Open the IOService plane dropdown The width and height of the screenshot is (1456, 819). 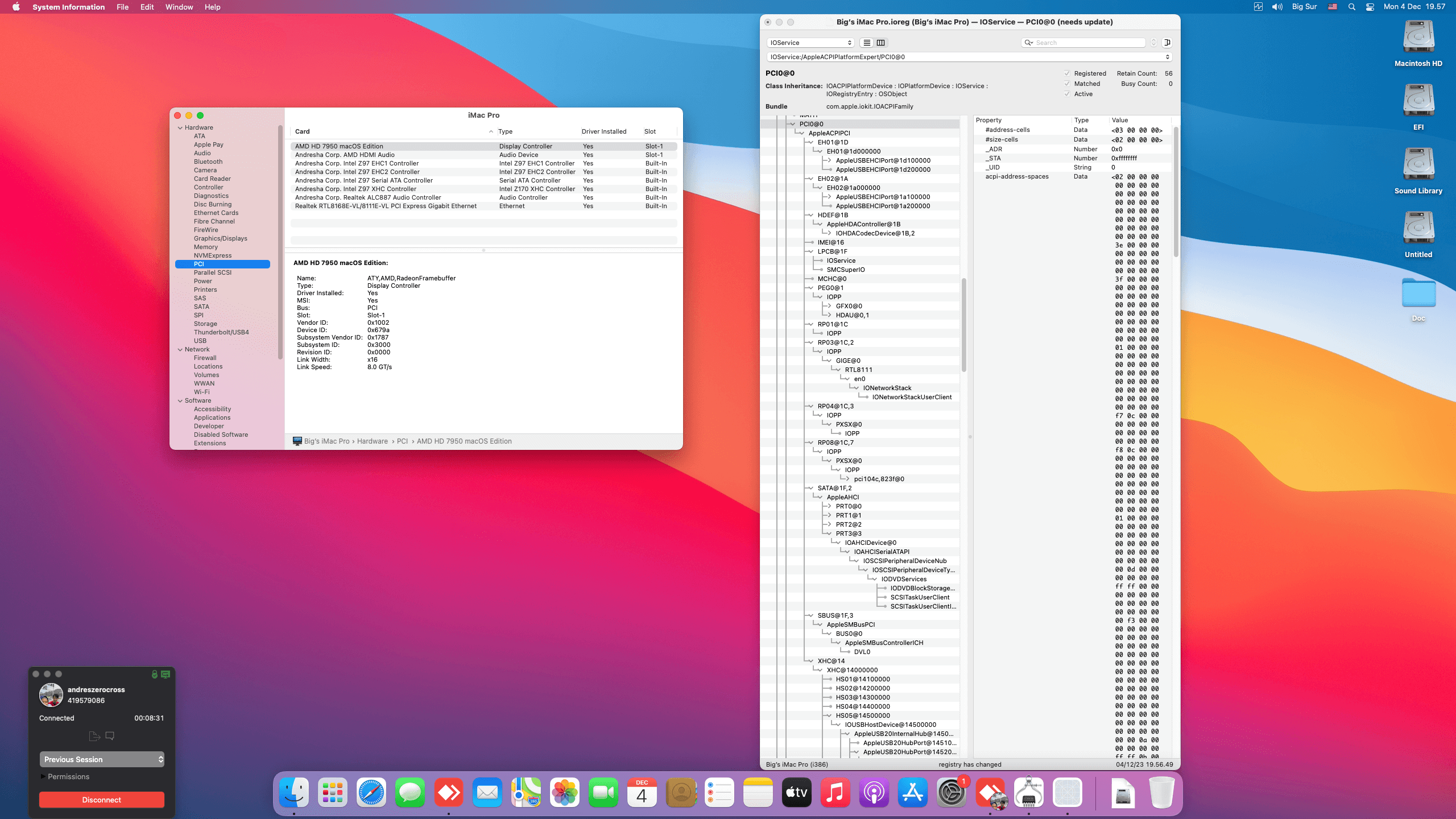point(811,43)
